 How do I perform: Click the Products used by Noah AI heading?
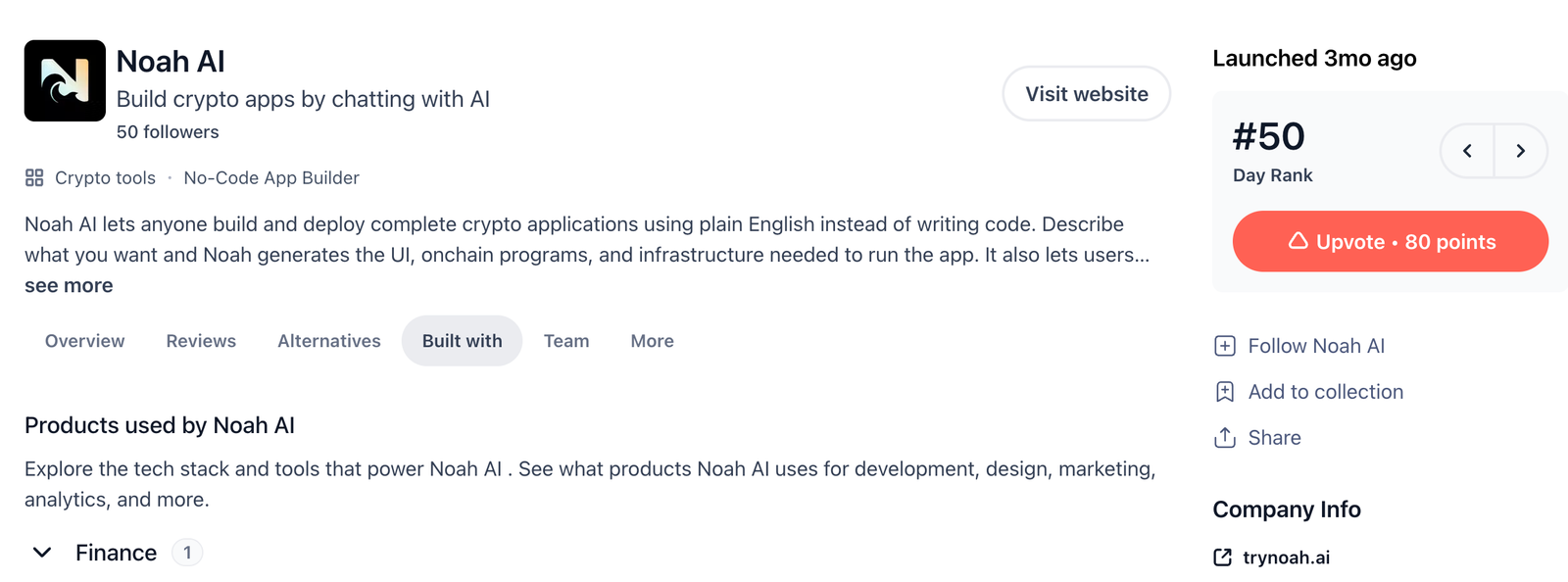[x=160, y=425]
